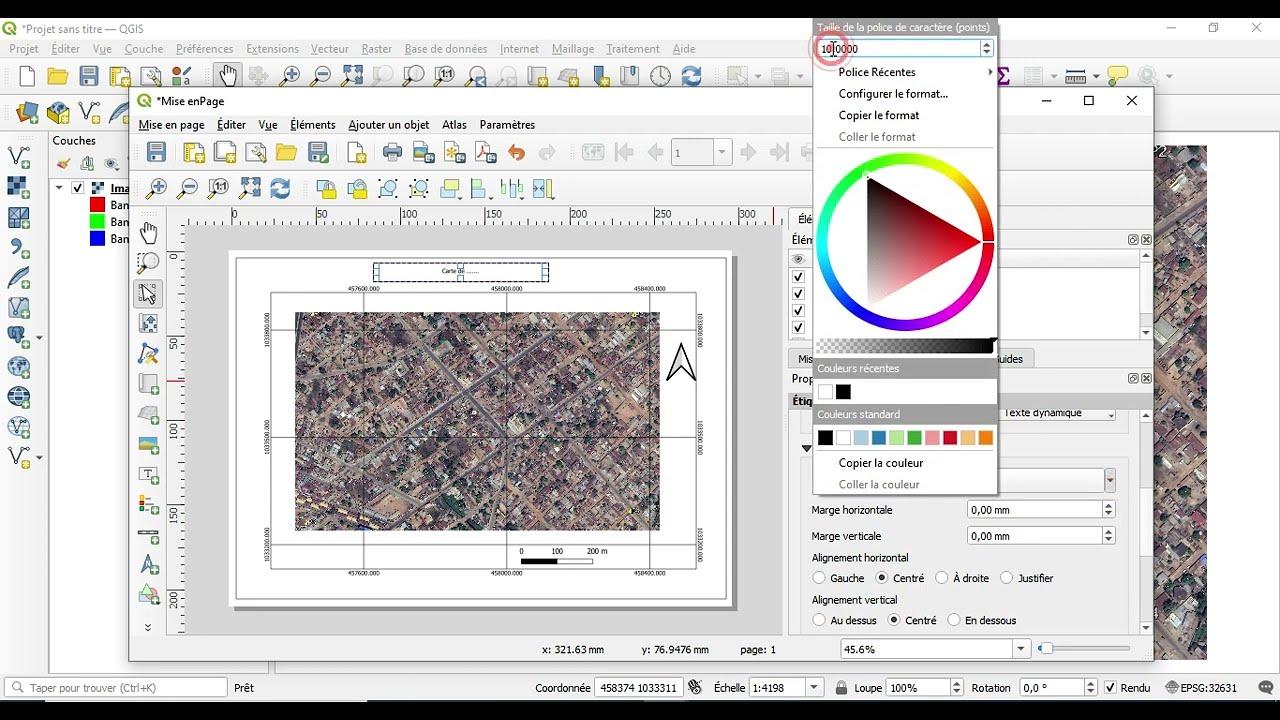The image size is (1280, 720).
Task: Select the black recent color swatch
Action: click(843, 392)
